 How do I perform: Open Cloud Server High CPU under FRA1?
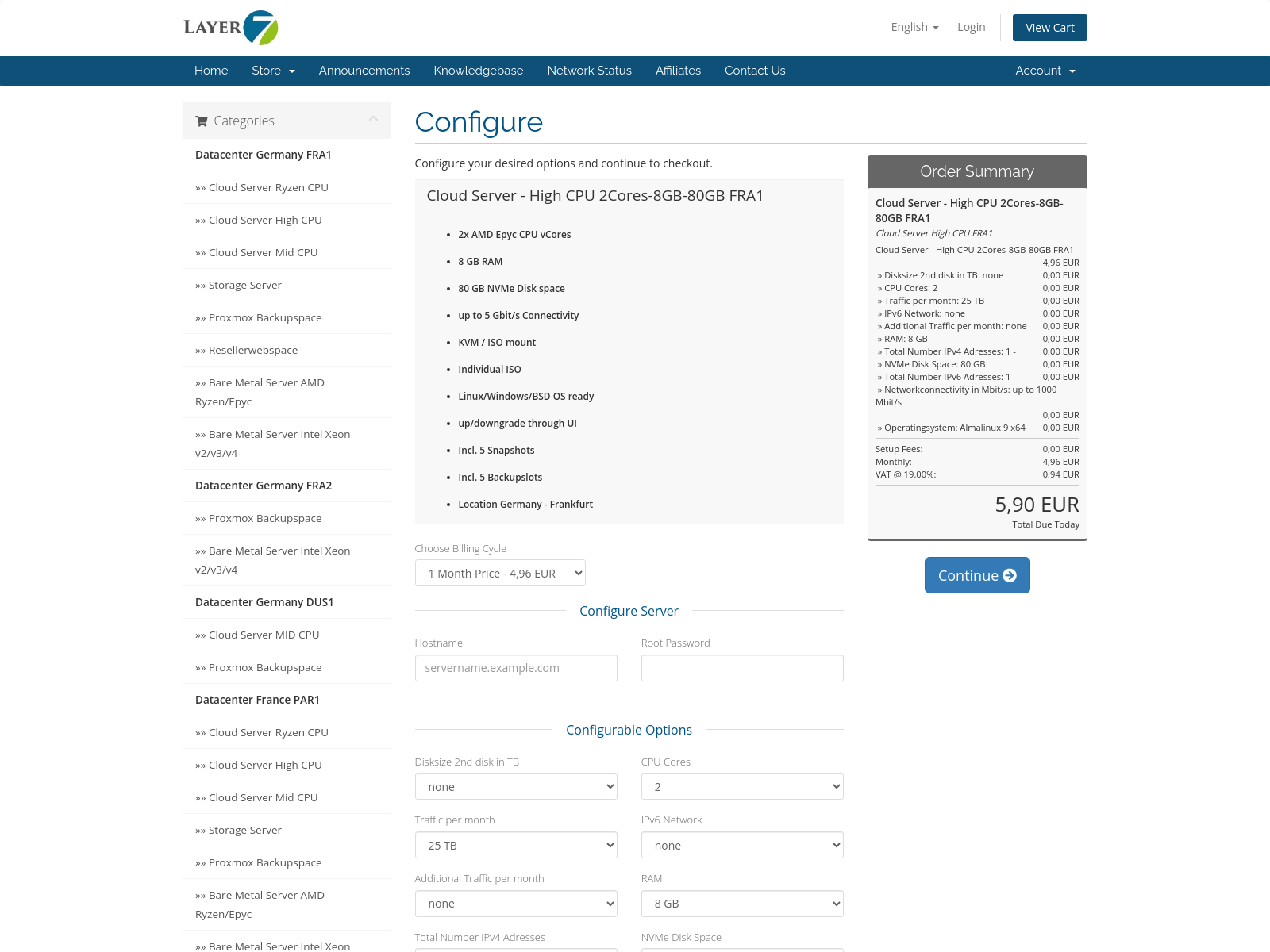click(287, 220)
